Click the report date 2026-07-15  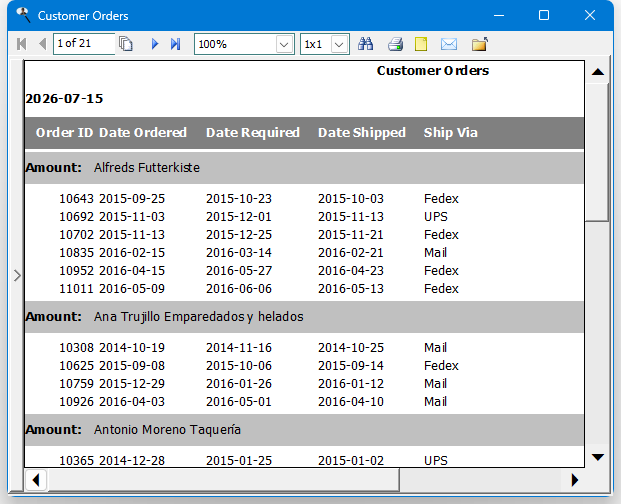pos(64,99)
